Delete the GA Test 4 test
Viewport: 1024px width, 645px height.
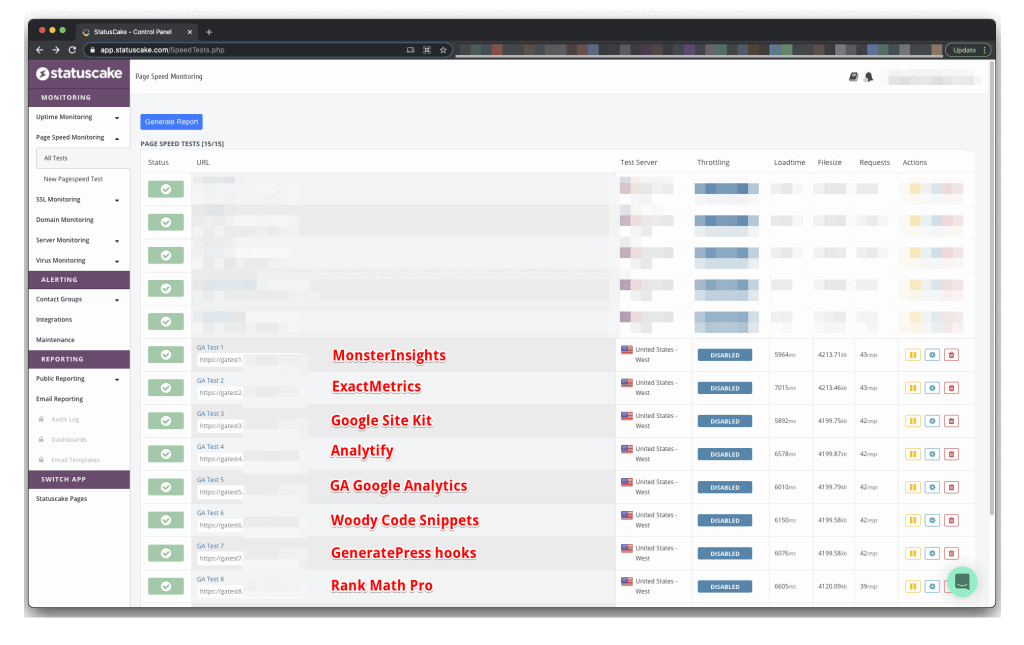click(x=952, y=454)
